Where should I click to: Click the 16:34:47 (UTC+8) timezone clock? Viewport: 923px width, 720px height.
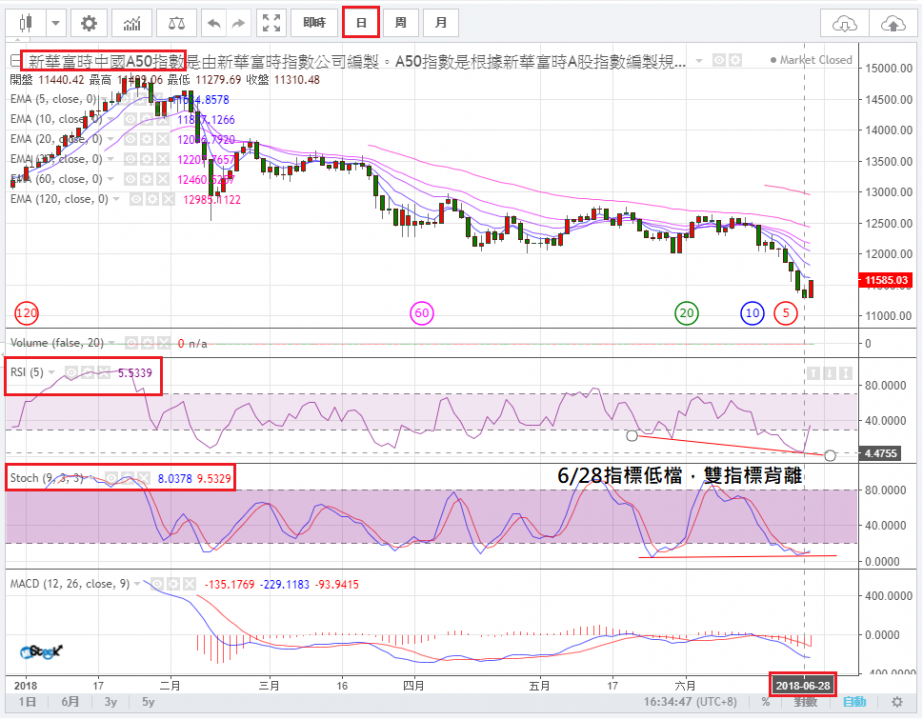[x=690, y=702]
